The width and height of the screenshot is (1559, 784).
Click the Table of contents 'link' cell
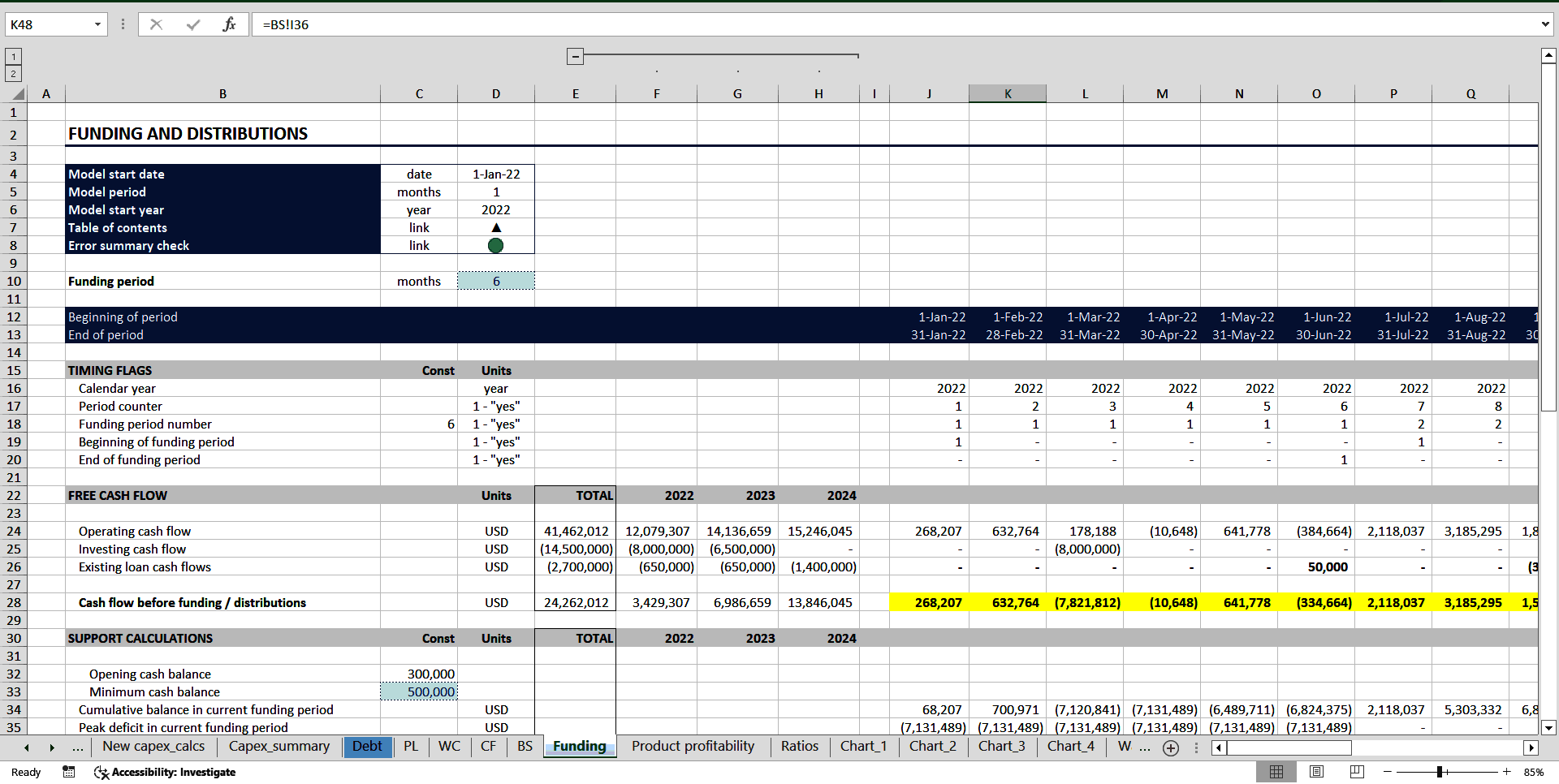(419, 227)
